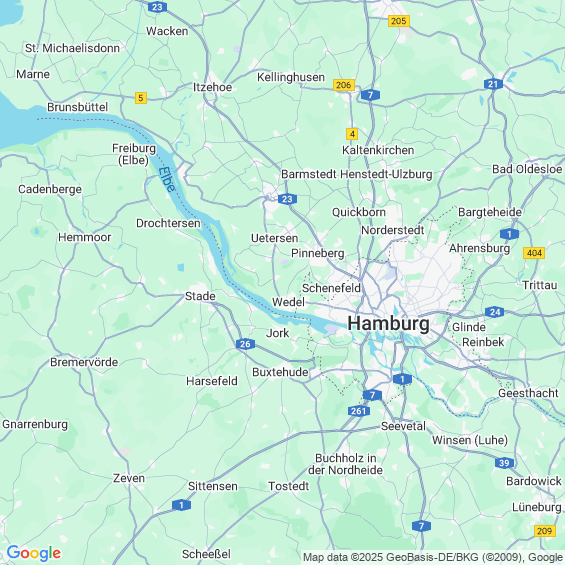This screenshot has height=565, width=565.
Task: Select the Norderstedt town label
Action: pos(393,230)
